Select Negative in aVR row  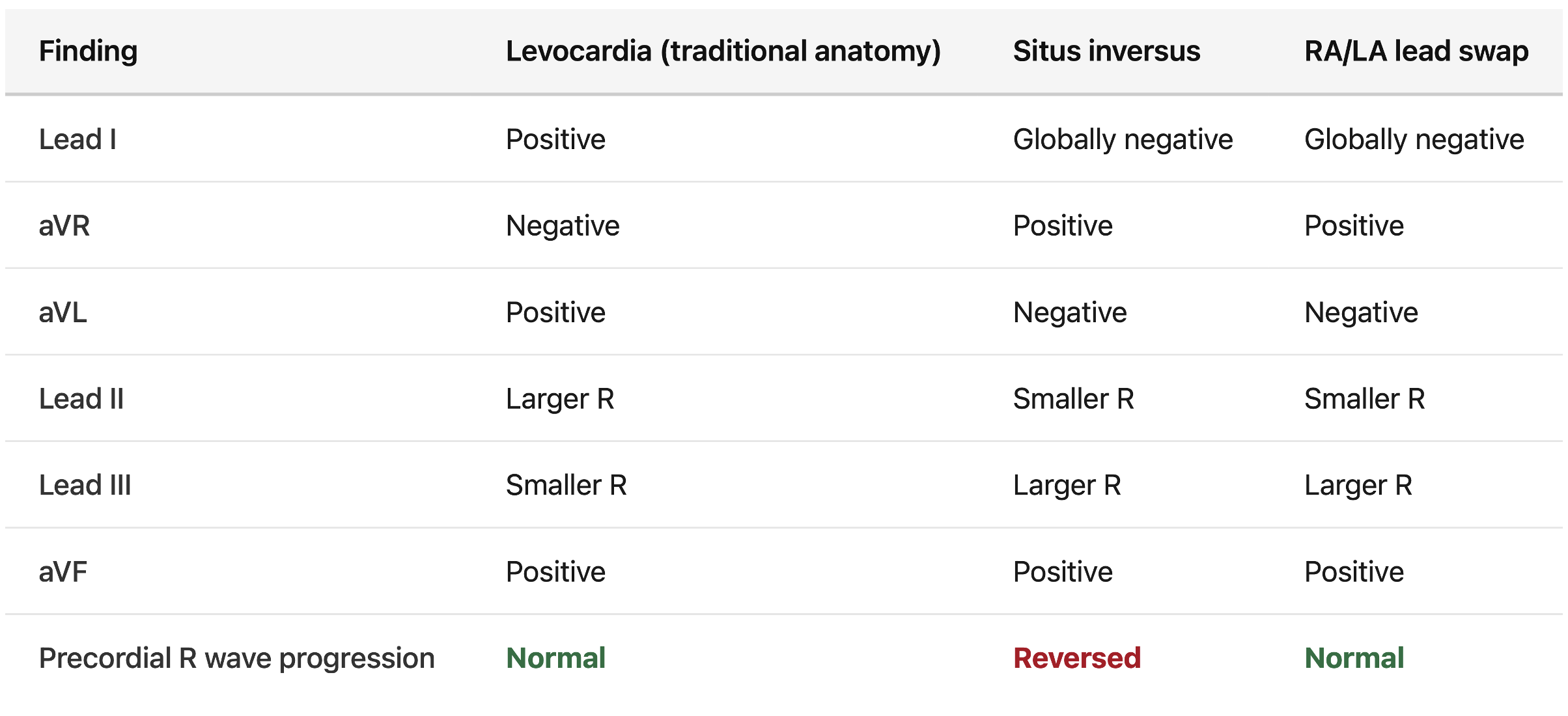click(x=563, y=226)
